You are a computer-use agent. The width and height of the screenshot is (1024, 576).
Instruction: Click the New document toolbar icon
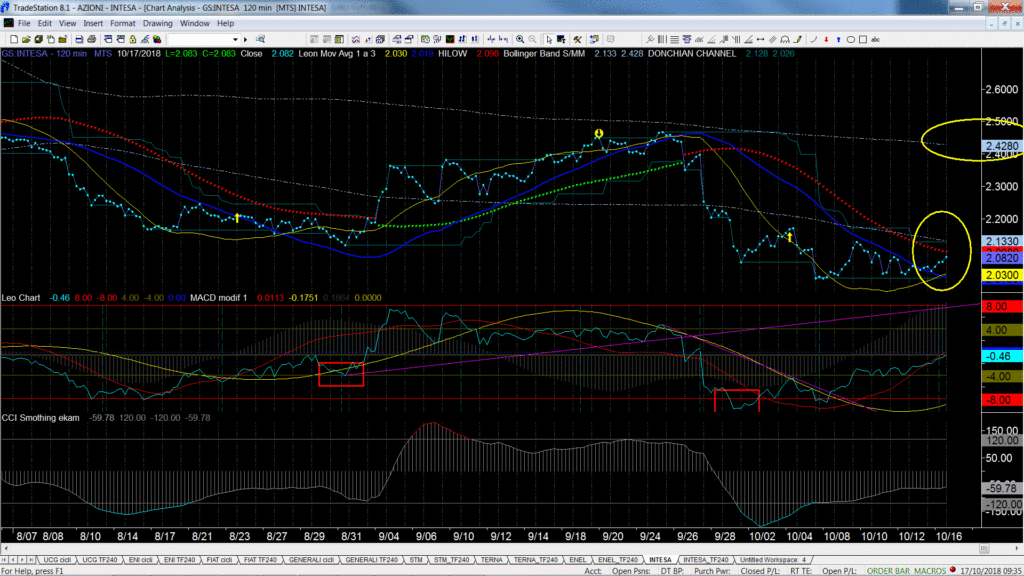point(14,39)
